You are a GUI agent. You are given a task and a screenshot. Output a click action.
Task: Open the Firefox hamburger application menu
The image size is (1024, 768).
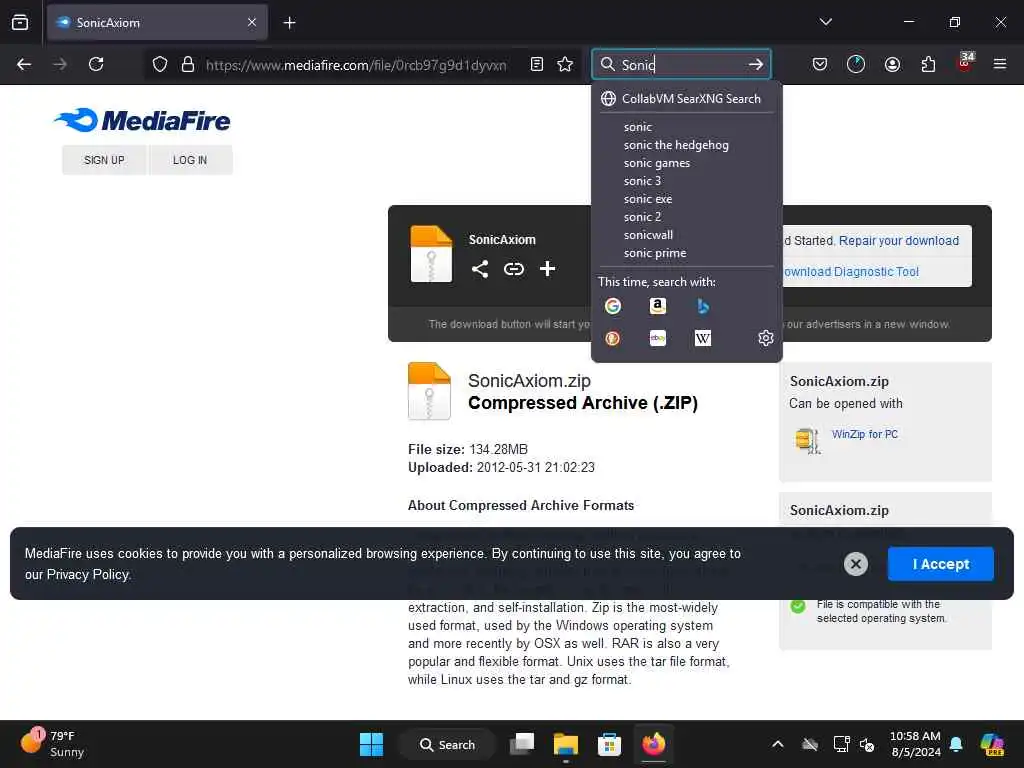coord(1000,64)
